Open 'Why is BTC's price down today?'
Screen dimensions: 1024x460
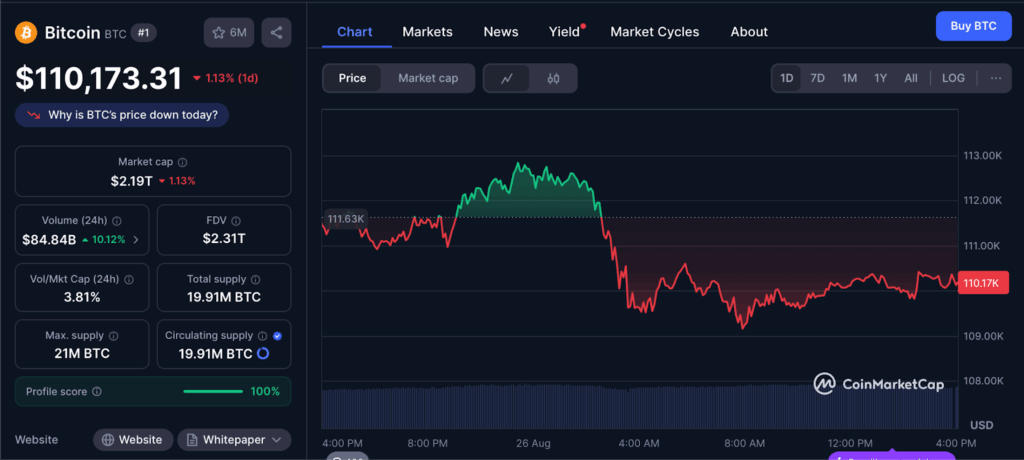pyautogui.click(x=122, y=115)
